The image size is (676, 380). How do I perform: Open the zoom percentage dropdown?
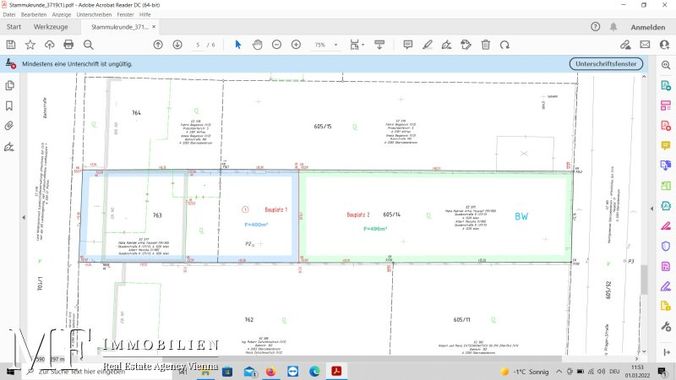tap(336, 45)
